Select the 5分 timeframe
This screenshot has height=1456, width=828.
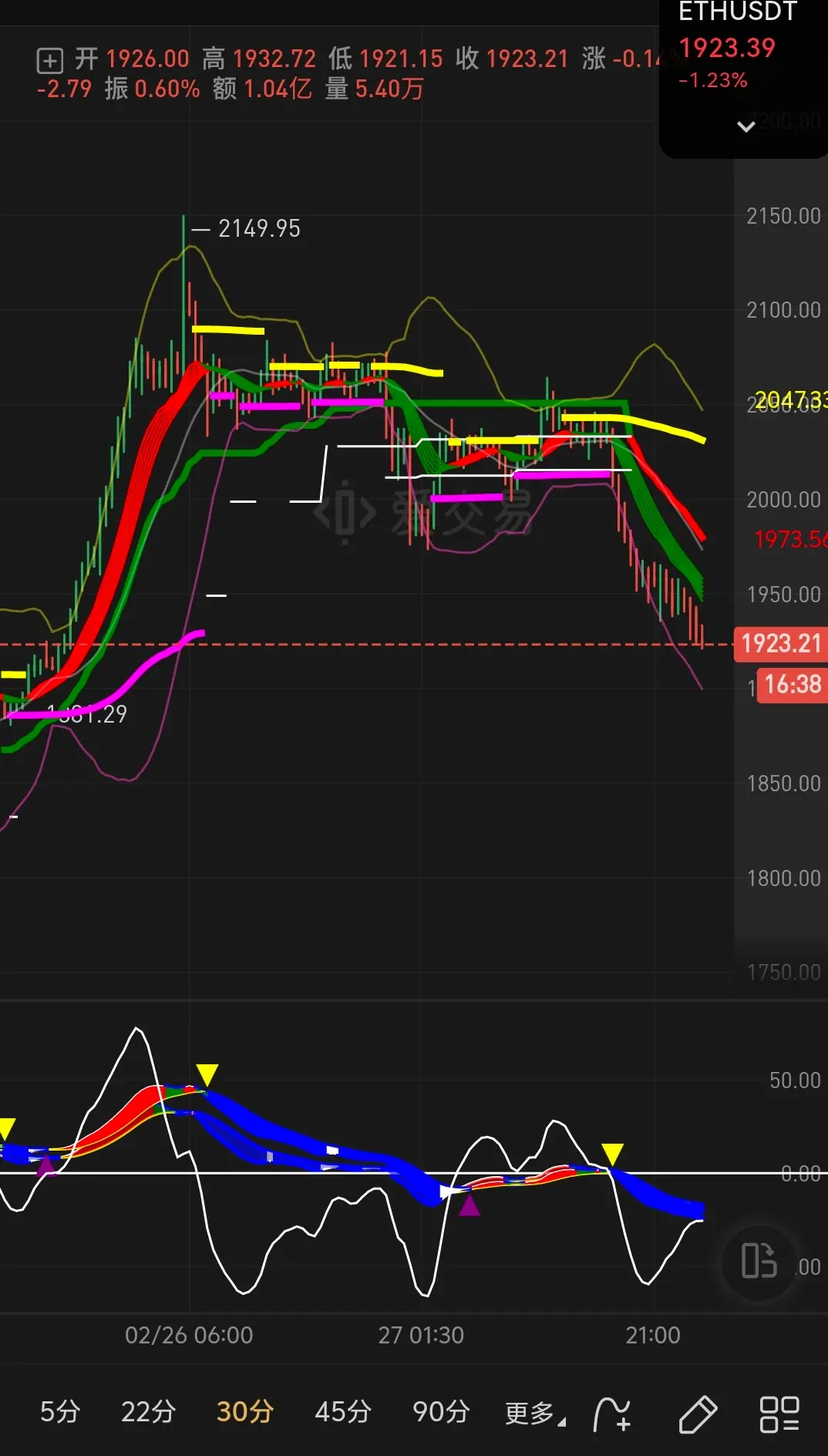coord(60,1412)
